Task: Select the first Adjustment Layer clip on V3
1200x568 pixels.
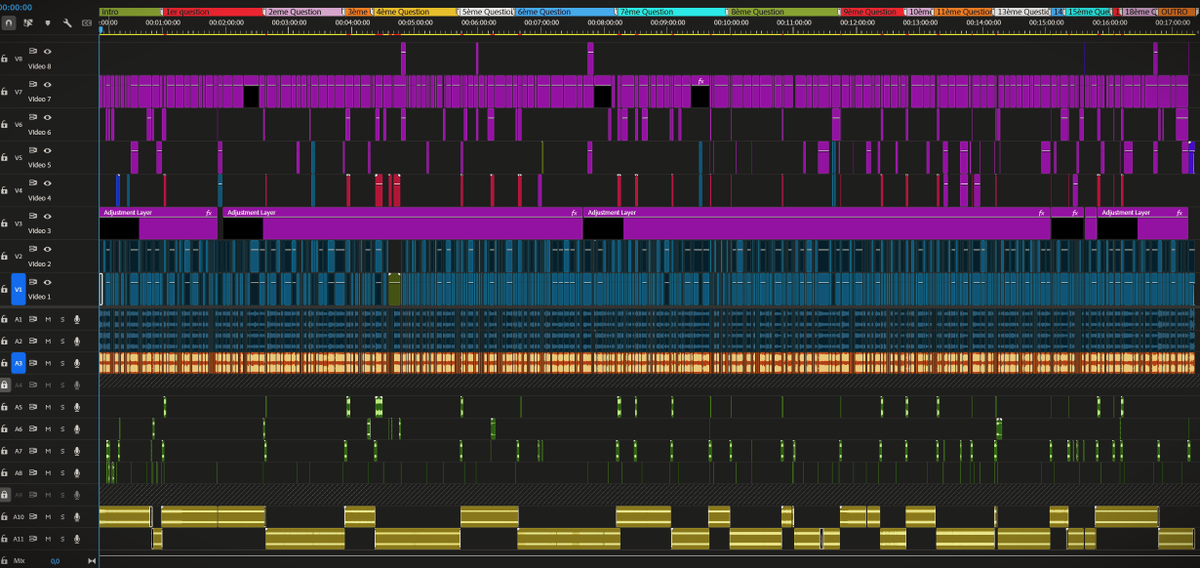Action: tap(158, 223)
